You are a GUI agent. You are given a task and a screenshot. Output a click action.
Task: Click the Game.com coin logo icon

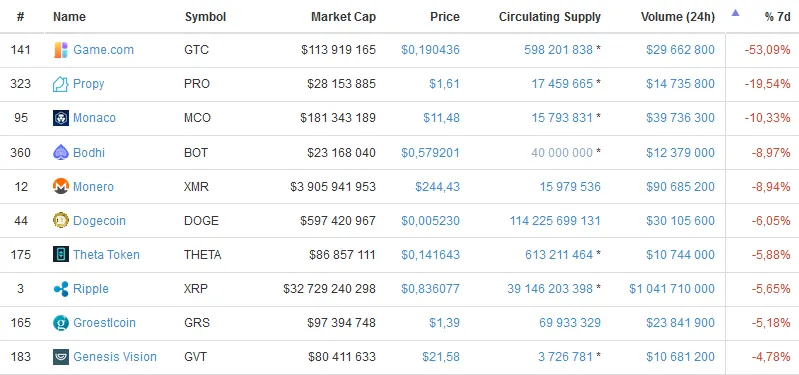pyautogui.click(x=61, y=50)
